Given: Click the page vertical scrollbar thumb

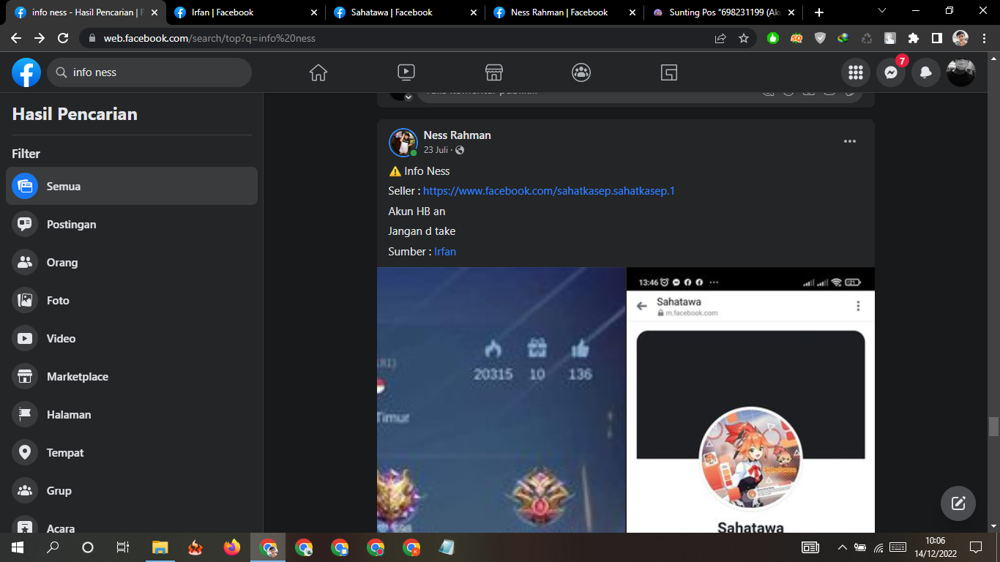Looking at the screenshot, I should [994, 426].
